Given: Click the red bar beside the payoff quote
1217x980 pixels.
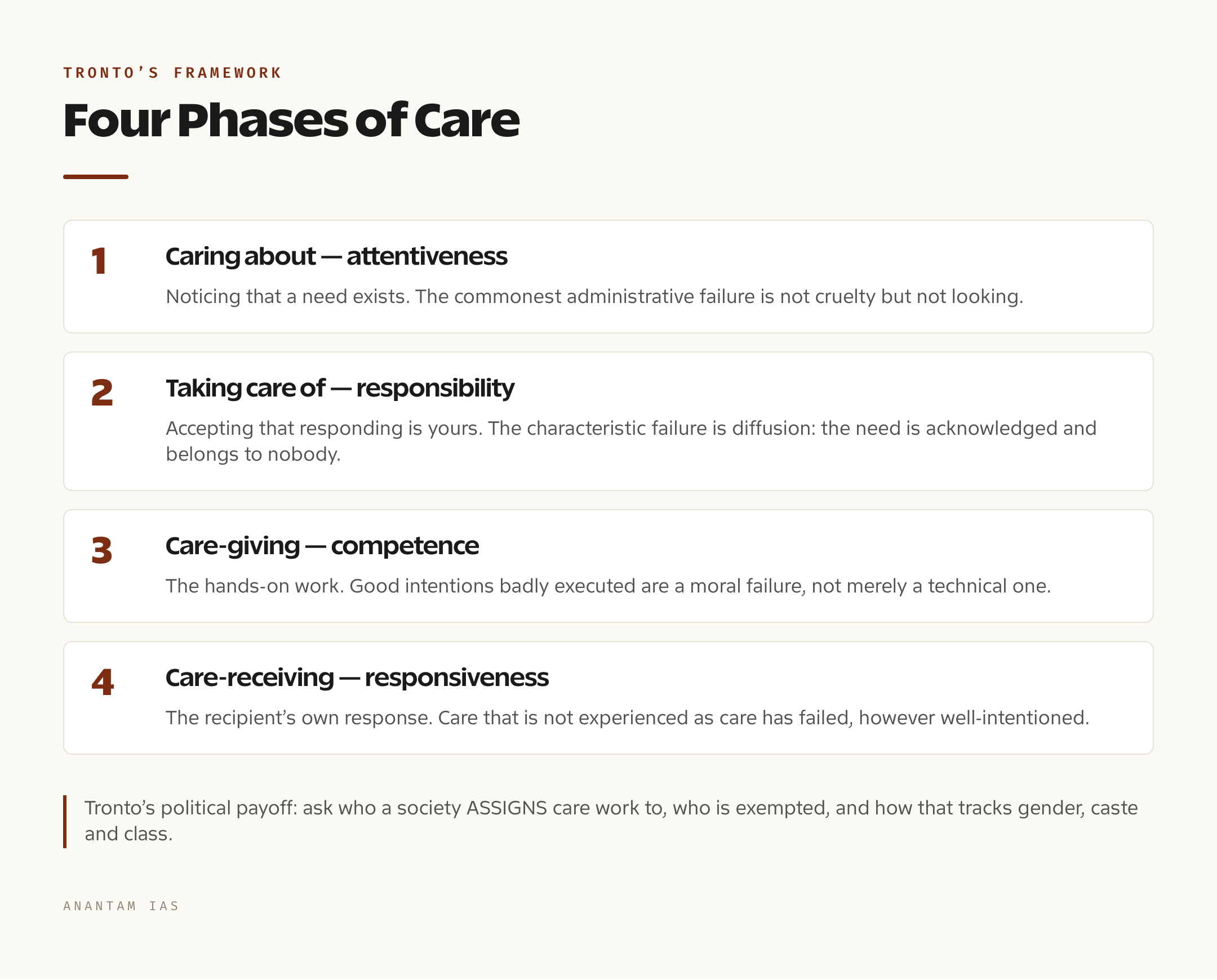Looking at the screenshot, I should click(65, 821).
